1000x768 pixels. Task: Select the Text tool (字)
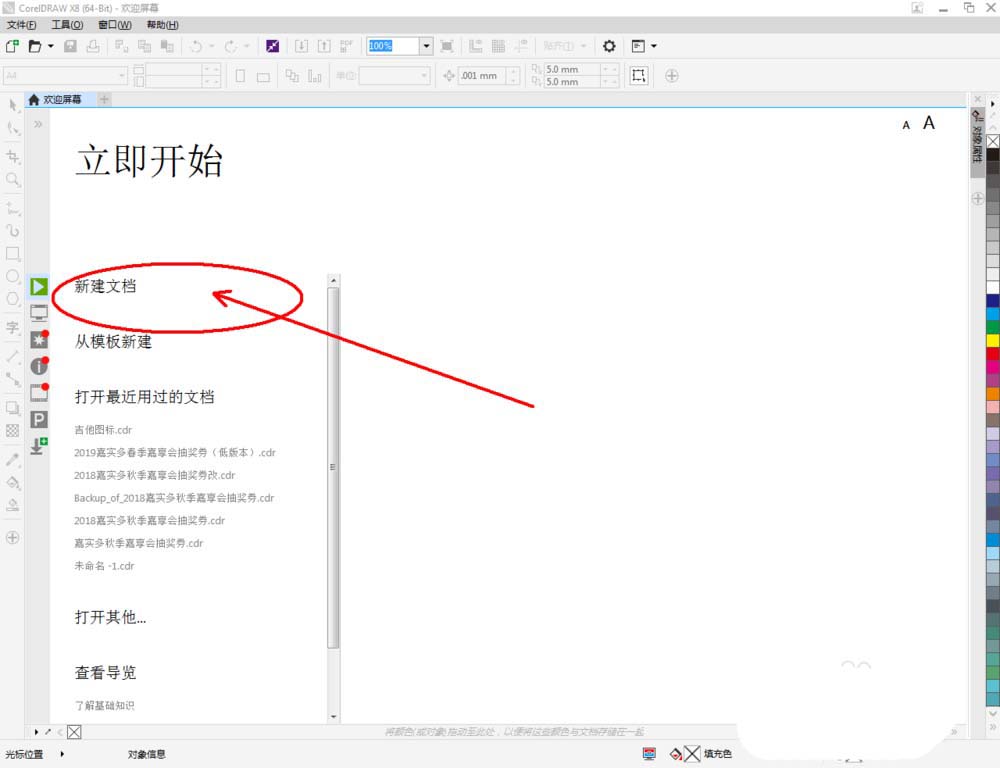pos(13,328)
